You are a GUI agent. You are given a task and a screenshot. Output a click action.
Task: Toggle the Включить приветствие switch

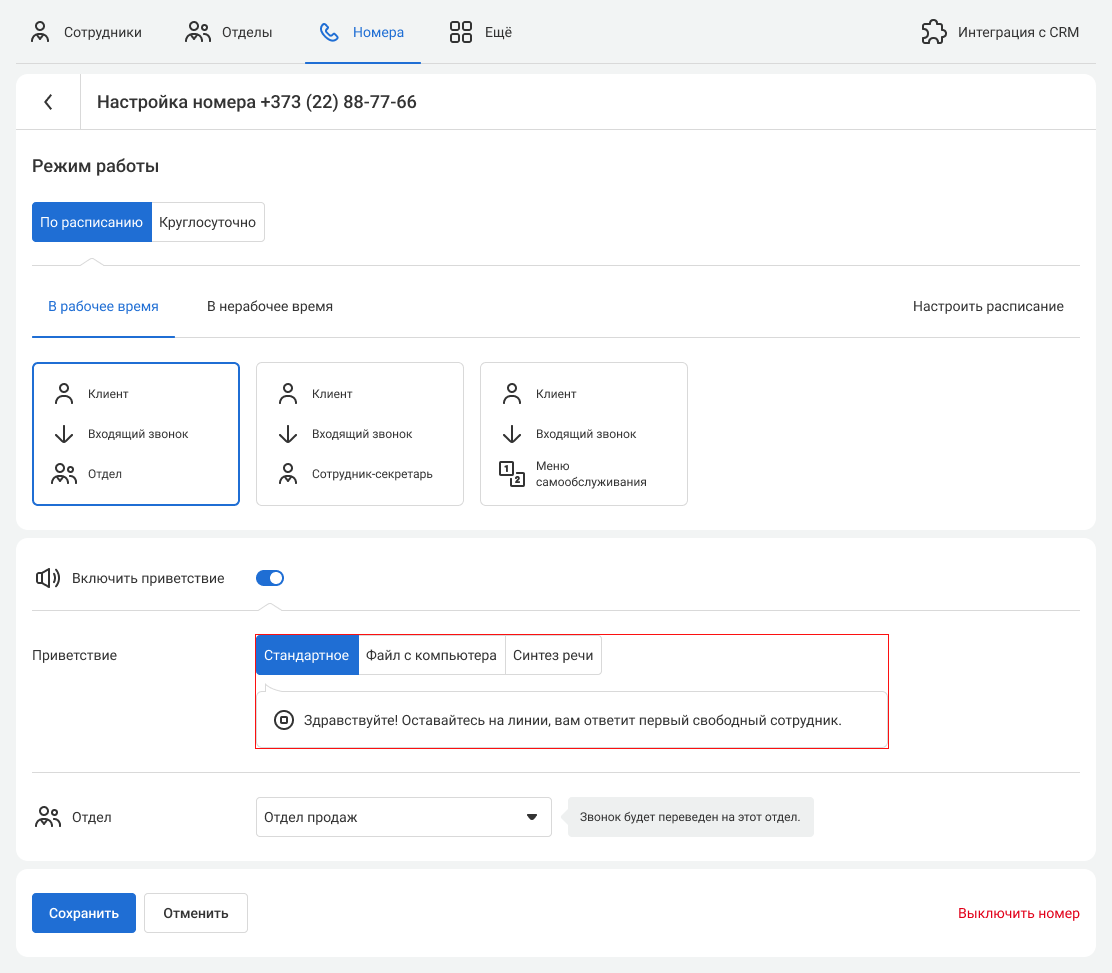point(270,578)
